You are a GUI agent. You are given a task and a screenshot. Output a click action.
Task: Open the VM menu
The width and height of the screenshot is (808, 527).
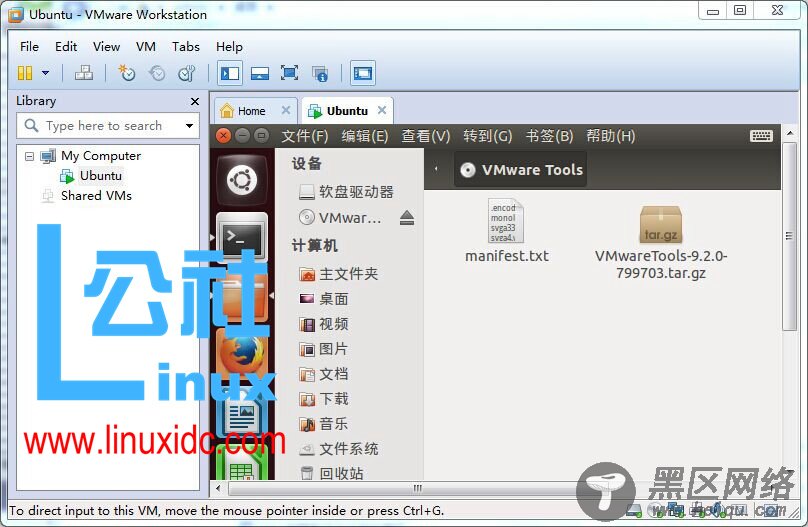coord(146,46)
